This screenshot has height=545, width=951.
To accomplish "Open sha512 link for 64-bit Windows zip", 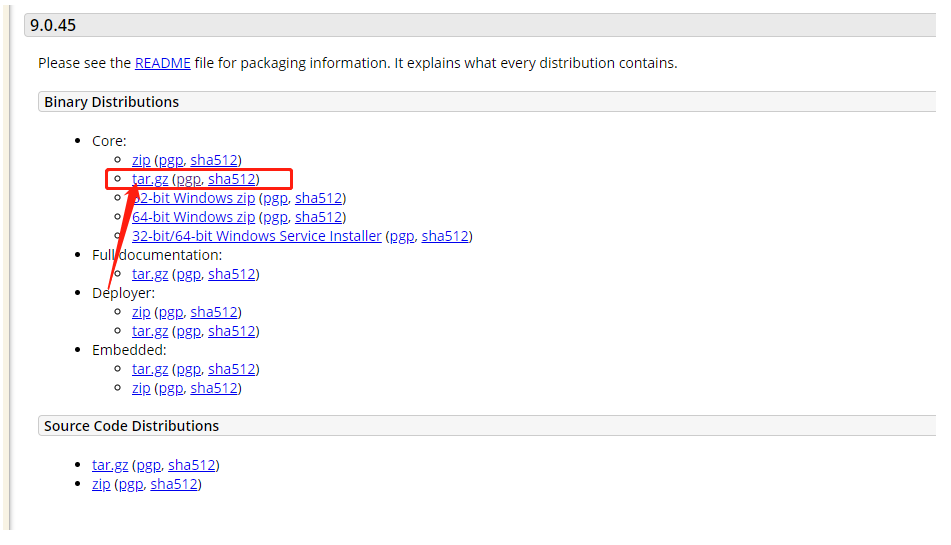I will 319,217.
